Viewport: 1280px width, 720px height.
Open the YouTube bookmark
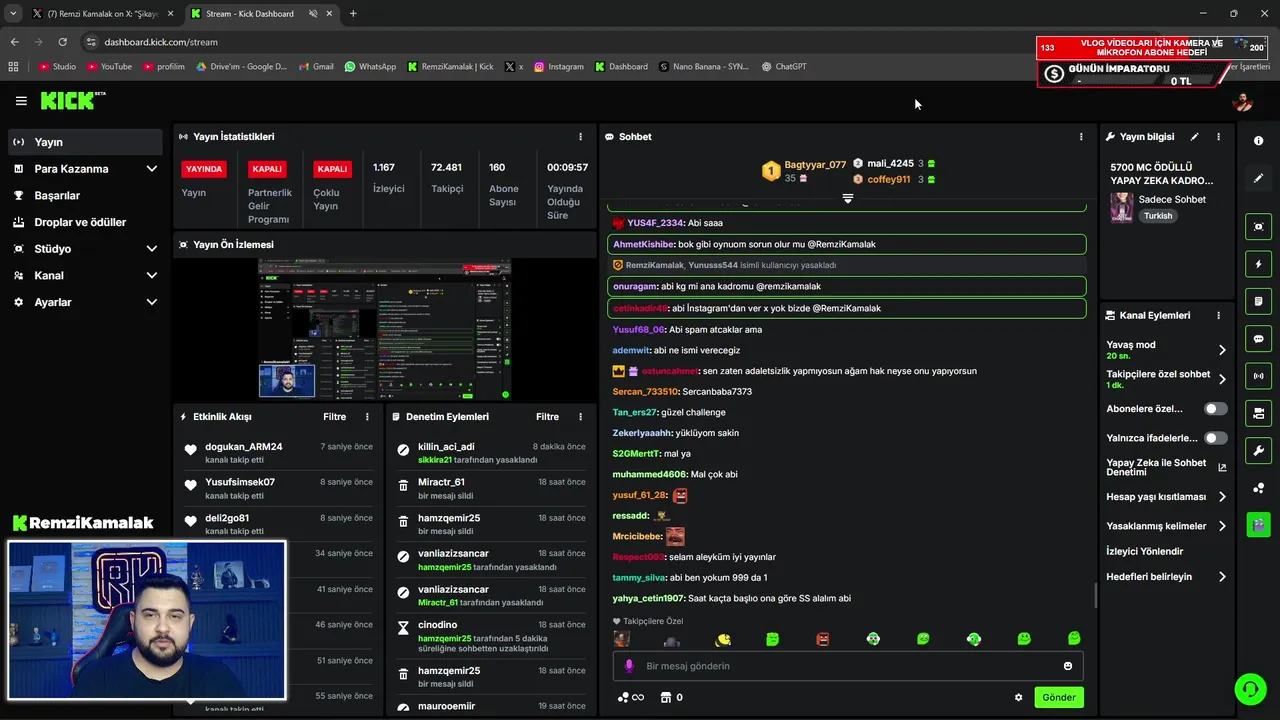[109, 67]
